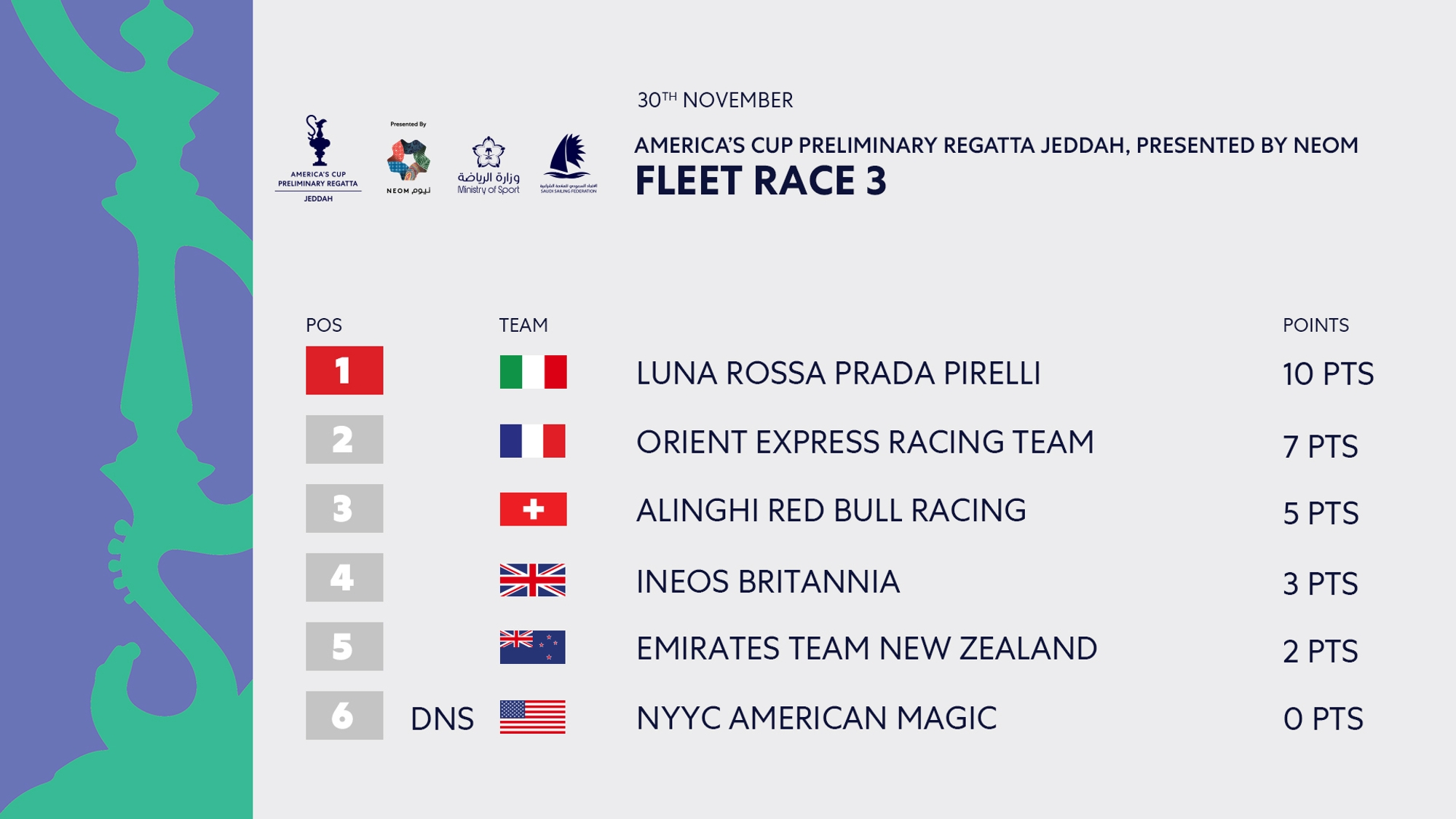
Task: Click the Fleet Race 3 heading
Action: (761, 181)
